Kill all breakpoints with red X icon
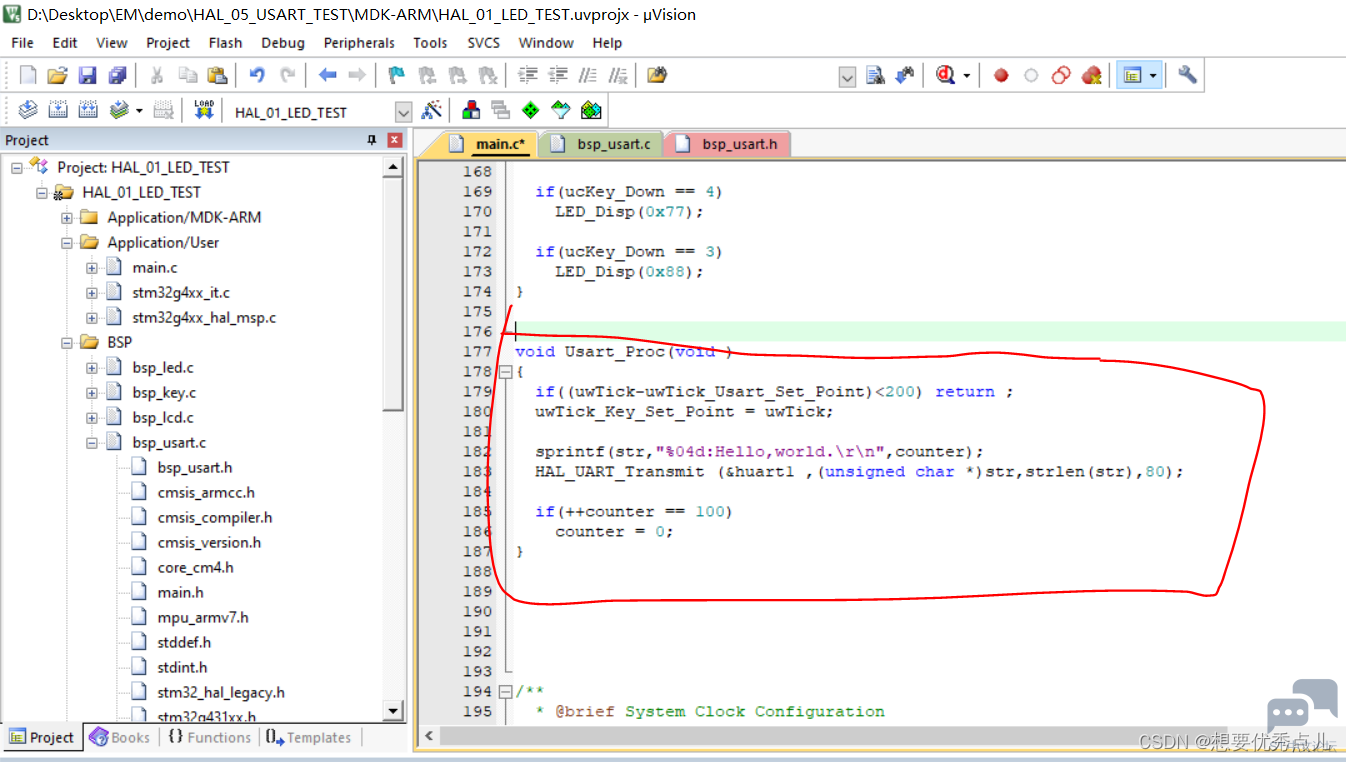Screen dimensions: 1346x762 [x=1091, y=75]
